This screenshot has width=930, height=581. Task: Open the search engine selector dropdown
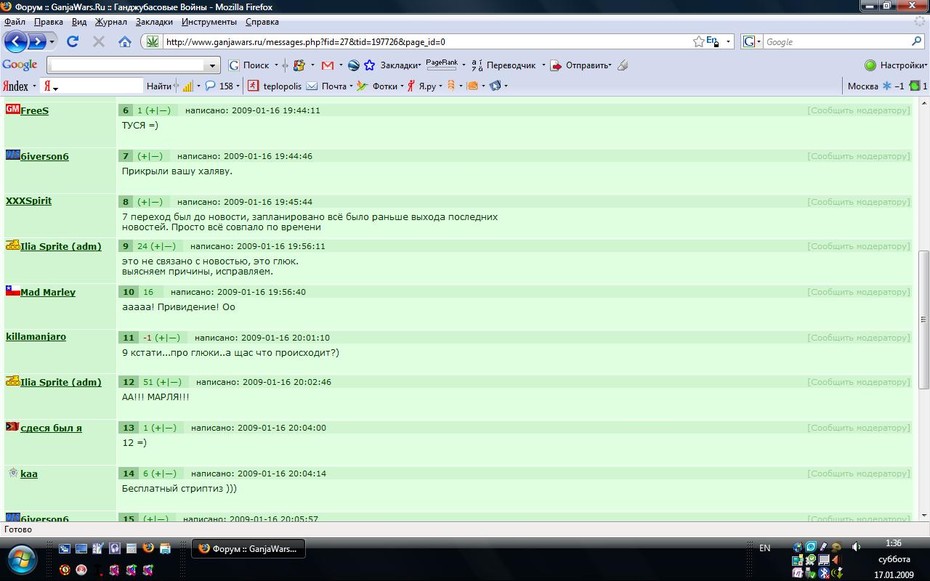759,42
